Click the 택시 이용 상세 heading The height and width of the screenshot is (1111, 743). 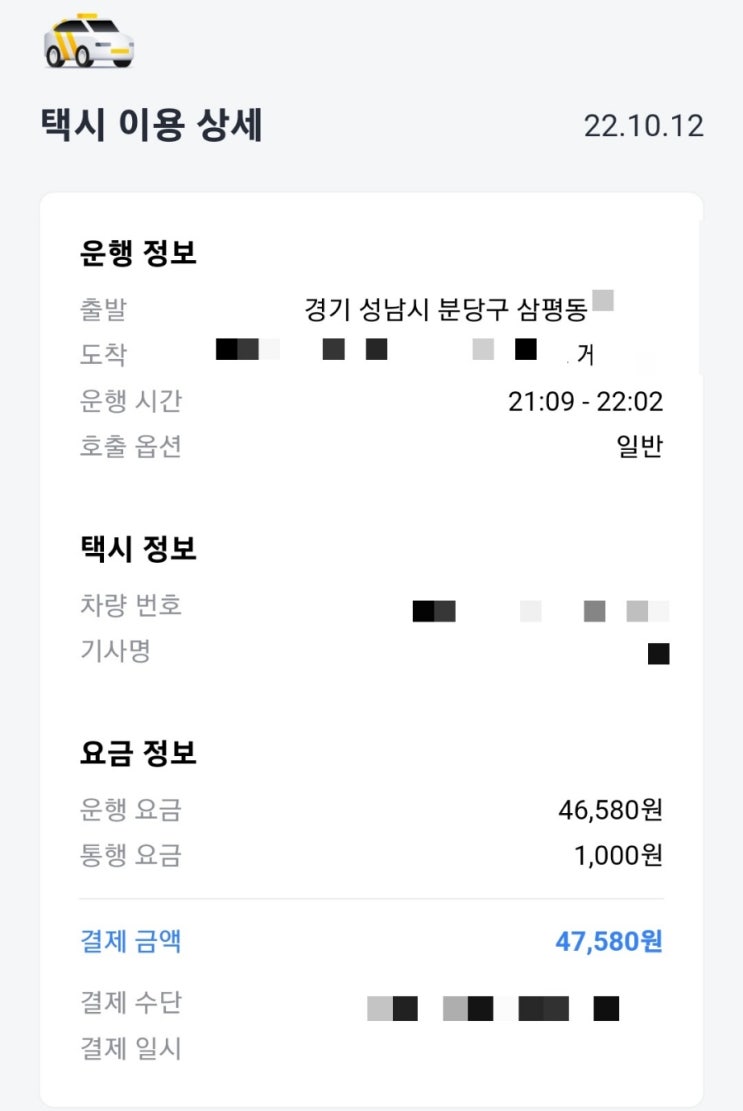point(151,126)
